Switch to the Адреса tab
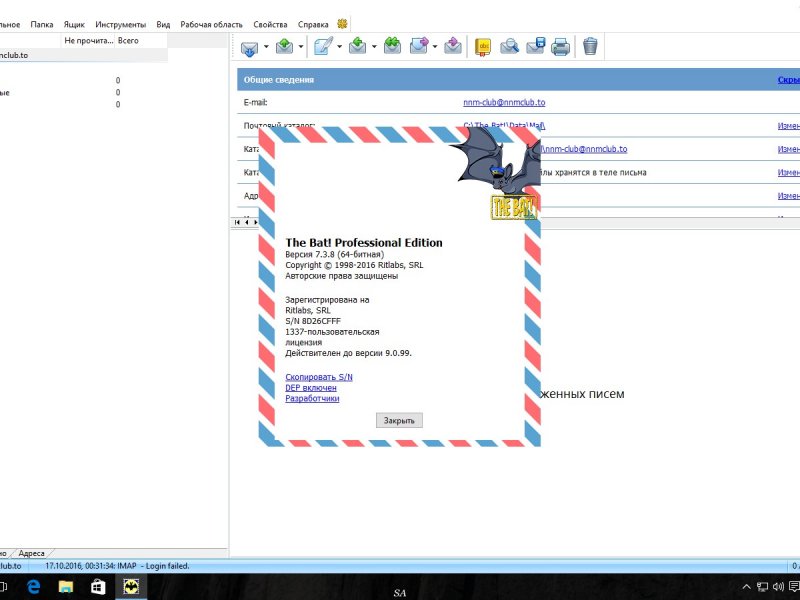800x600 pixels. (32, 553)
